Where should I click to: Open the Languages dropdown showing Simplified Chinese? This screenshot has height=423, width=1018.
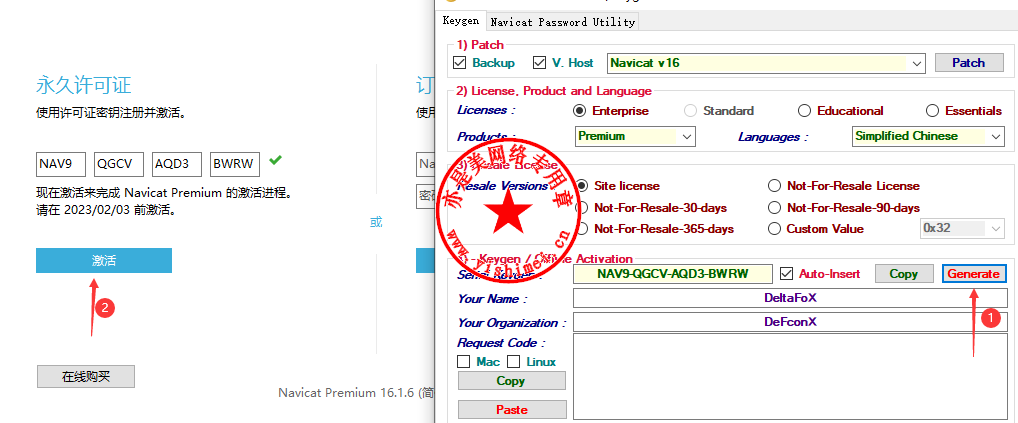[x=928, y=136]
